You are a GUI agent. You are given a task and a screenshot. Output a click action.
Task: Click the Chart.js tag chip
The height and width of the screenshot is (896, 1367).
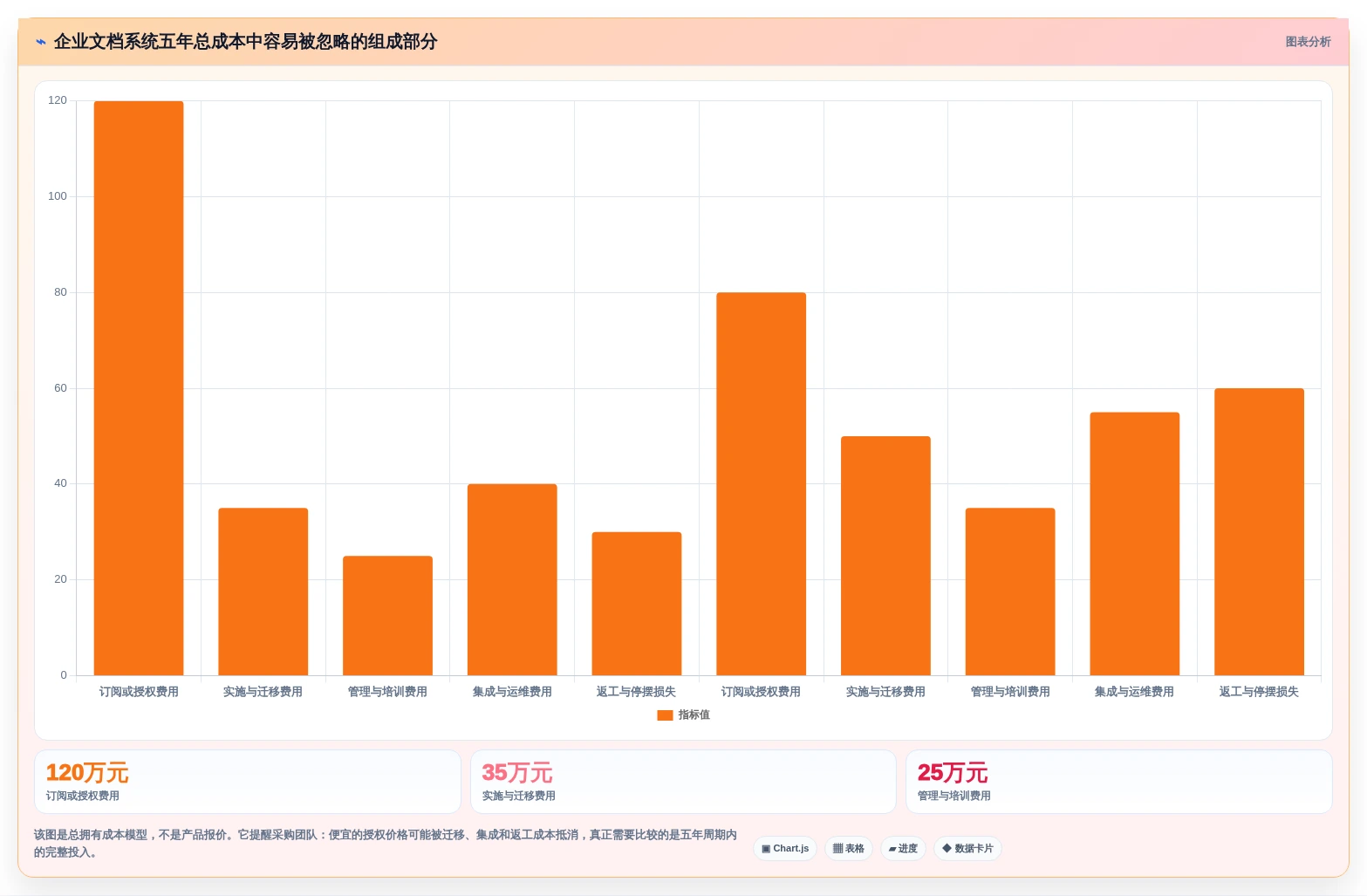(x=785, y=849)
